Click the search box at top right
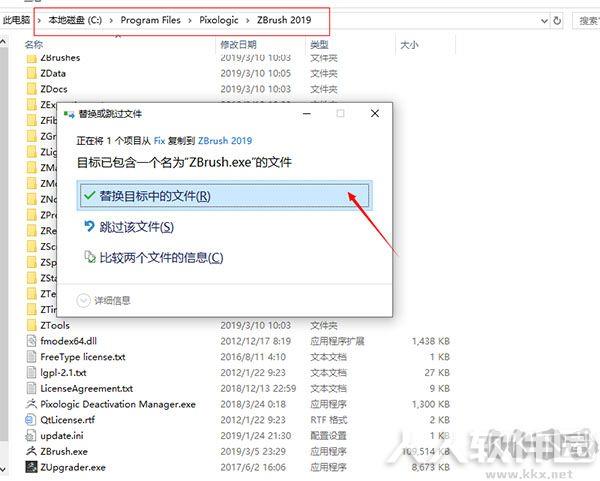The width and height of the screenshot is (600, 481). (587, 21)
